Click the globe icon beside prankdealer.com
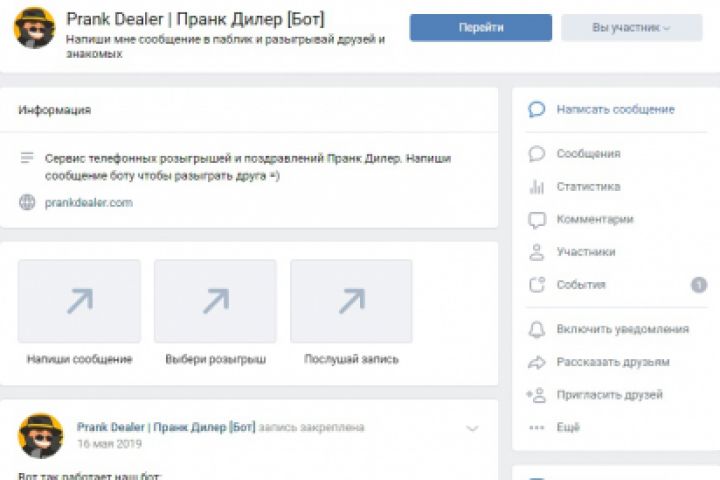Viewport: 720px width, 480px height. tap(27, 202)
